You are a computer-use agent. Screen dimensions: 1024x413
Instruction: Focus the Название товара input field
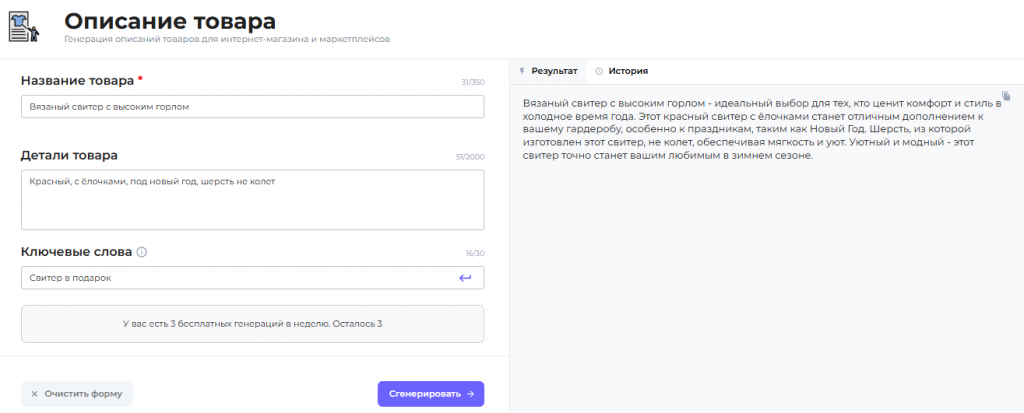pos(253,107)
